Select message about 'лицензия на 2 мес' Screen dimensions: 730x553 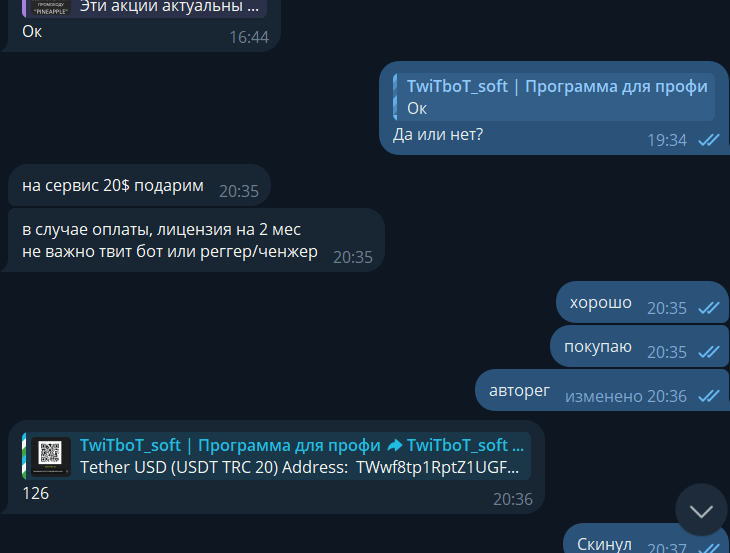tap(196, 240)
